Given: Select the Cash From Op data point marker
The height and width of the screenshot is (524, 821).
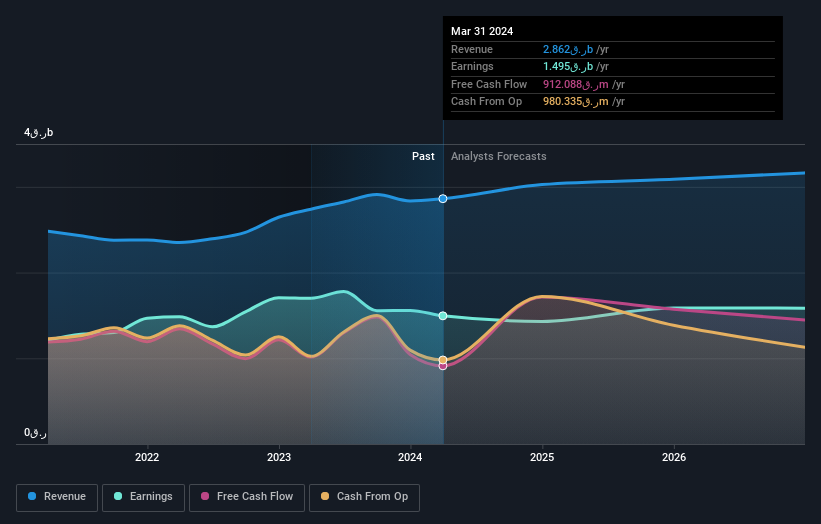Looking at the screenshot, I should click(x=443, y=360).
